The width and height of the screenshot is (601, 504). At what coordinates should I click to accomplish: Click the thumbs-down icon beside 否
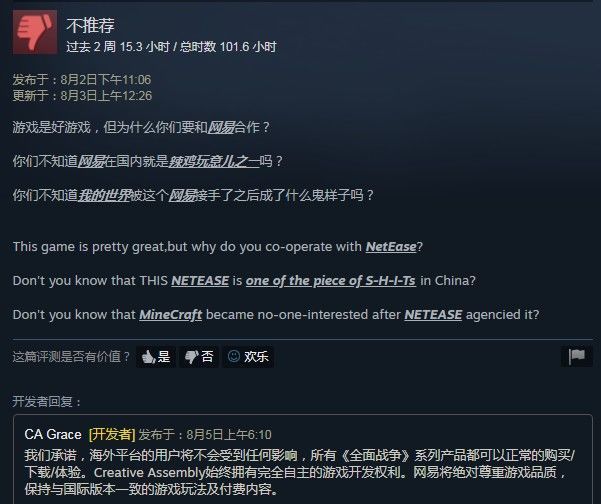pos(191,357)
